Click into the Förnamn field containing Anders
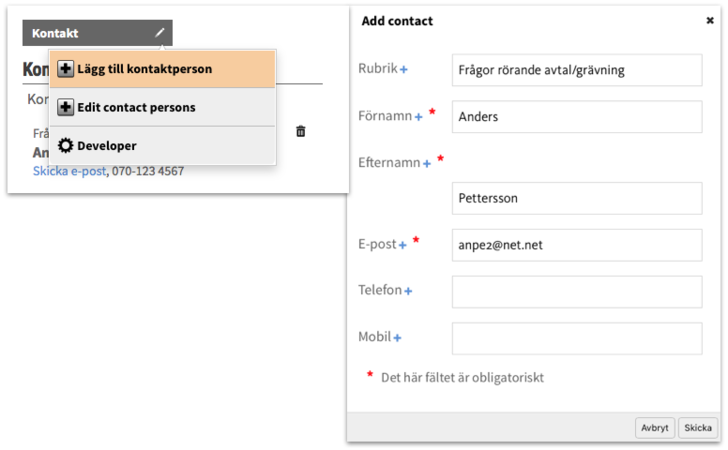Screen dimensions: 728x450 coord(576,117)
